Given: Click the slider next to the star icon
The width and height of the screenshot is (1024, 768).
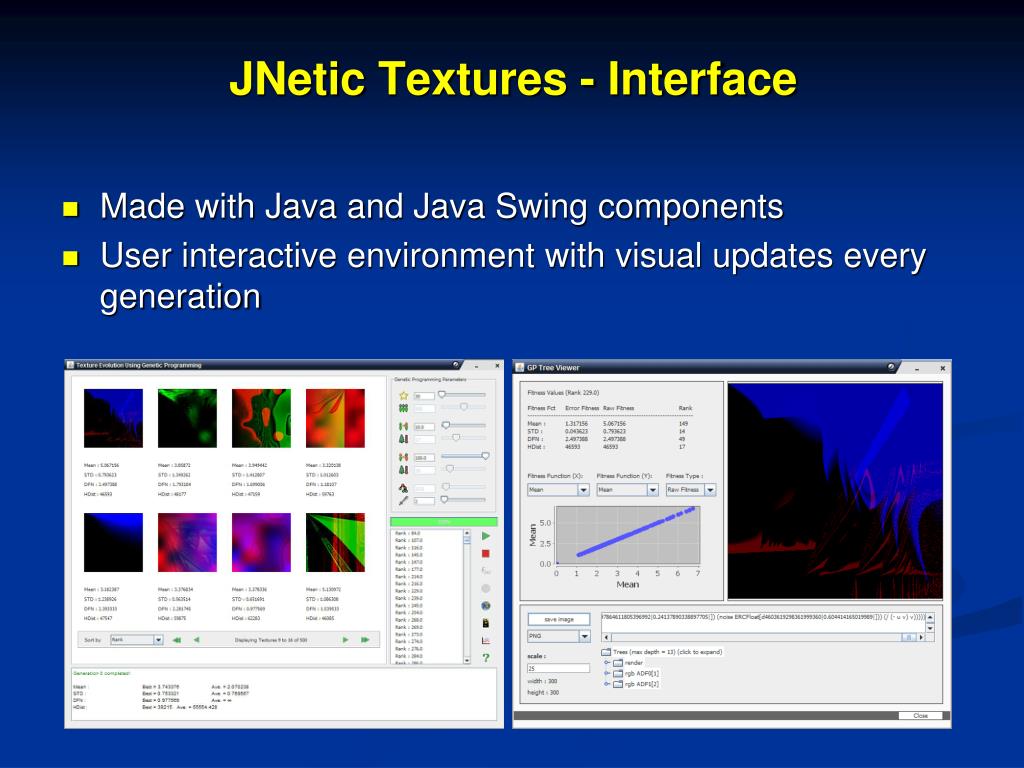Looking at the screenshot, I should point(463,395).
